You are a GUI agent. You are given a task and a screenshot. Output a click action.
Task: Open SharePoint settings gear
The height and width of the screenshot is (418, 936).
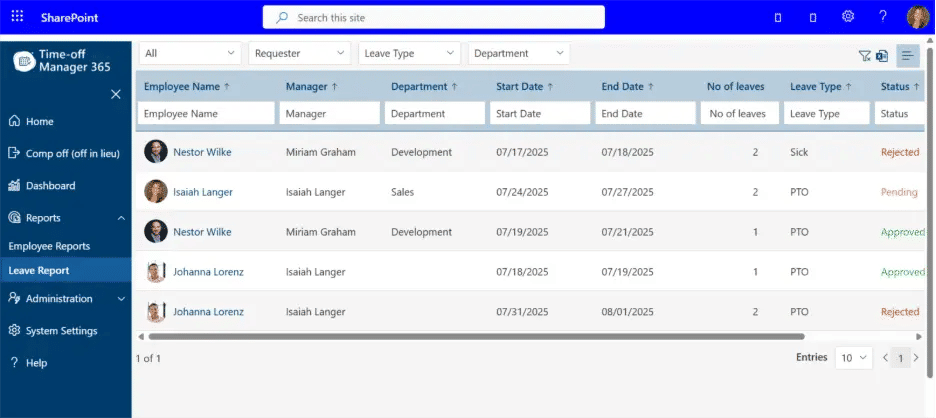(x=848, y=17)
